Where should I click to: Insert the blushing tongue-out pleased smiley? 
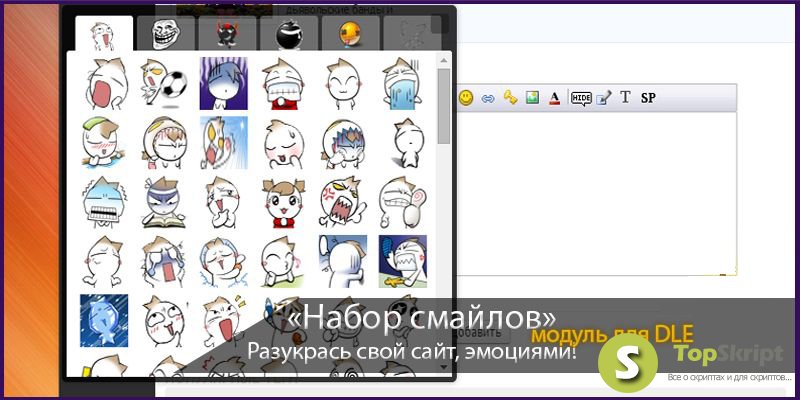283,143
